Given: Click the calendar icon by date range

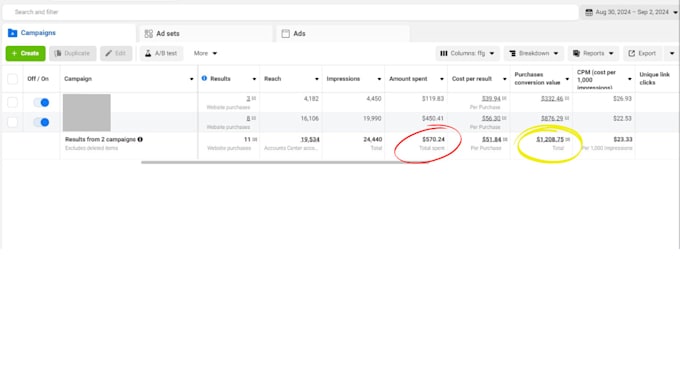Looking at the screenshot, I should tap(589, 12).
